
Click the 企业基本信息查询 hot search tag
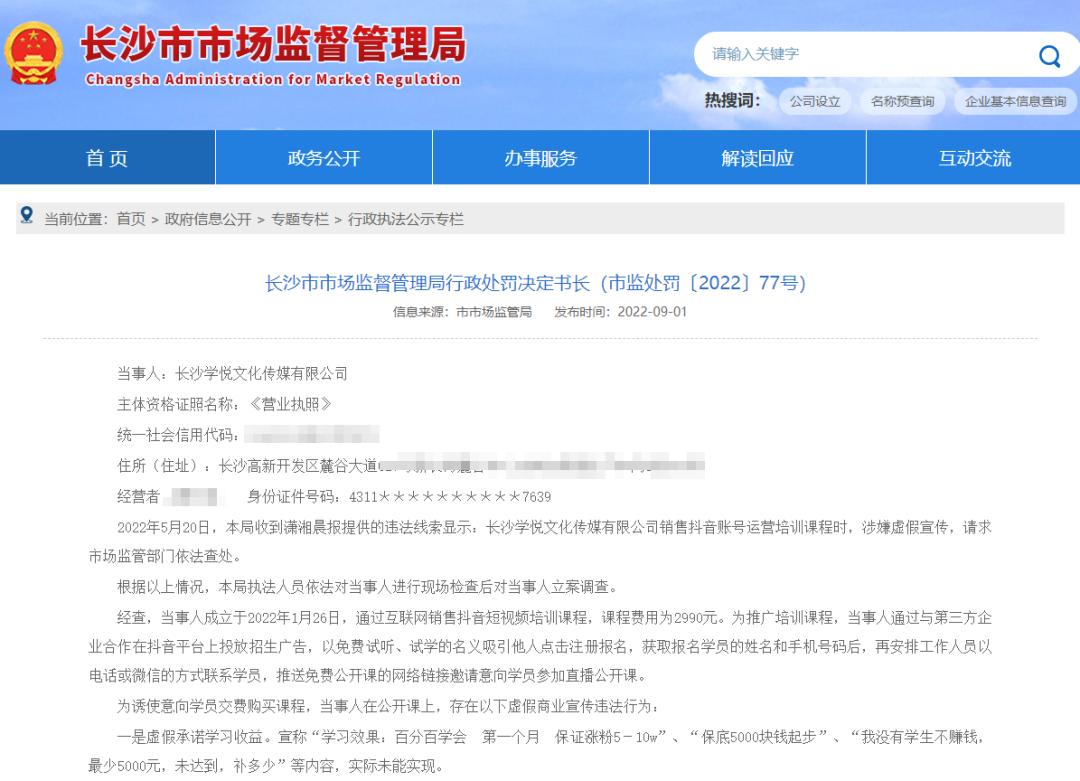[x=1015, y=101]
